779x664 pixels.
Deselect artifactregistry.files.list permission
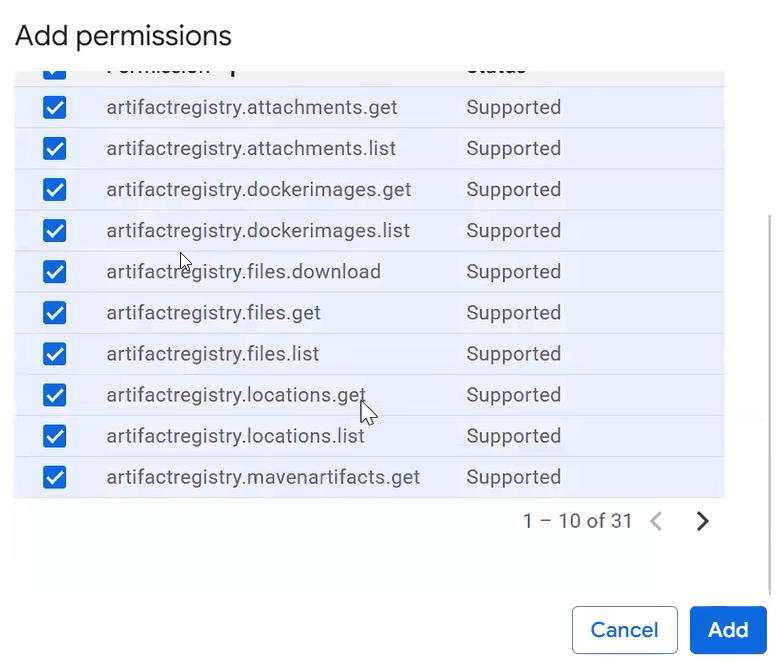55,354
